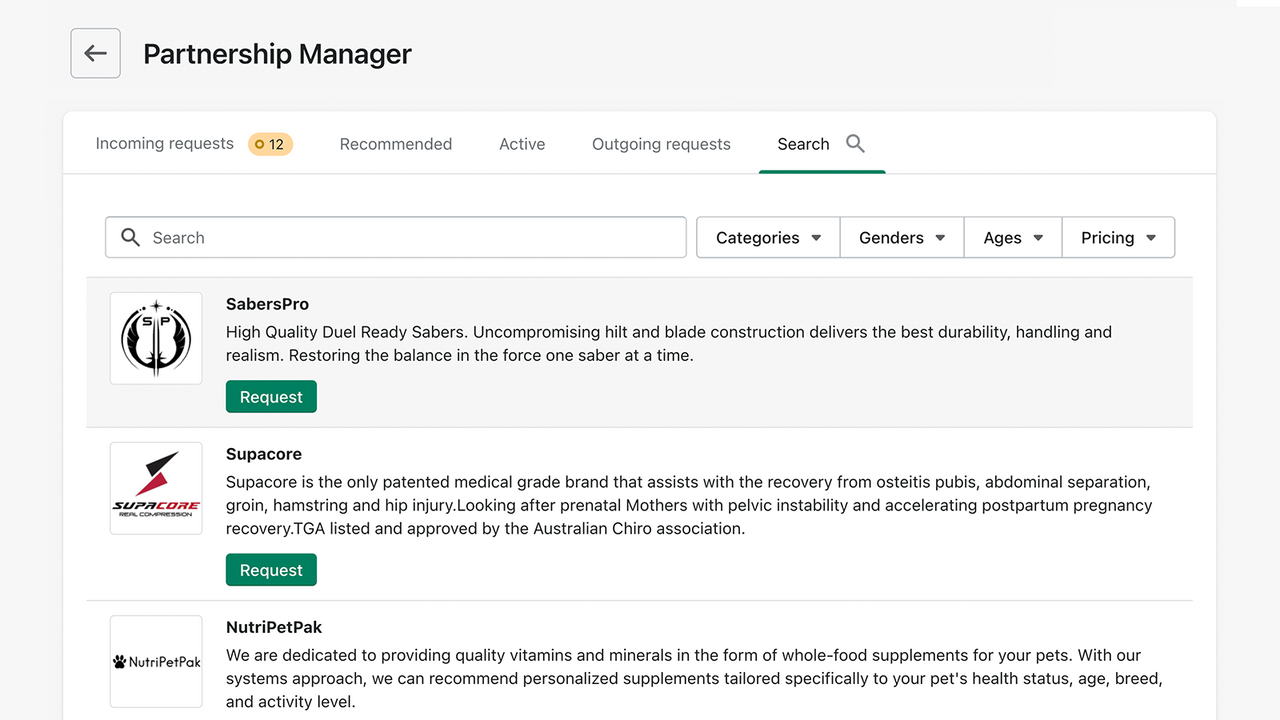
Task: Click the 12 pending requests badge
Action: pyautogui.click(x=270, y=144)
